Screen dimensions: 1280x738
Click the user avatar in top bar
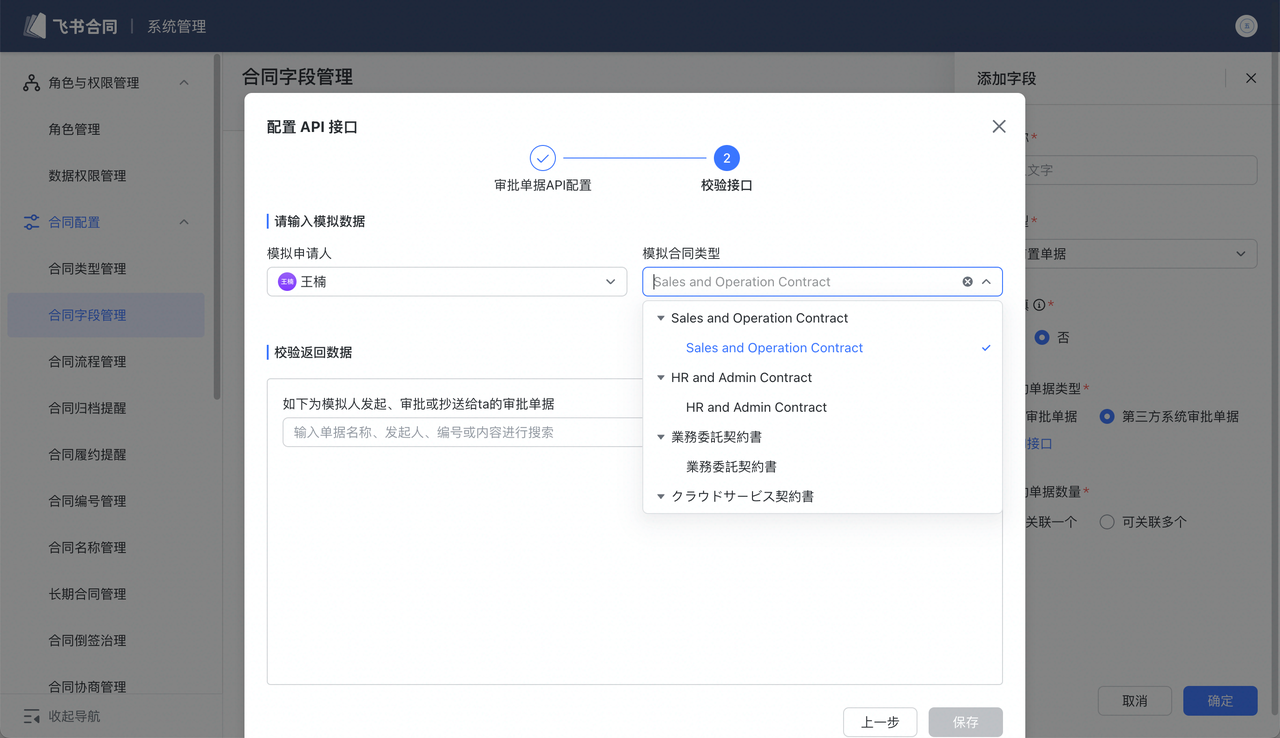pyautogui.click(x=1245, y=26)
